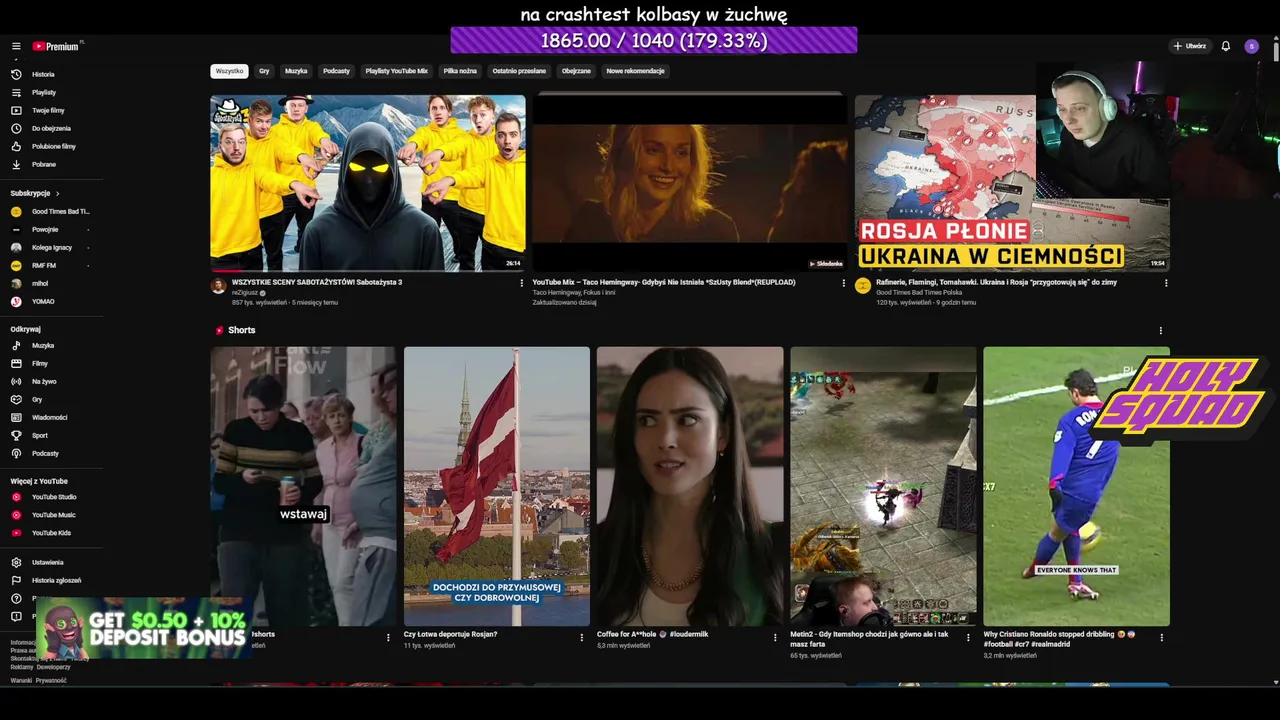
Task: Select the Muzyka filter chip
Action: tap(296, 71)
